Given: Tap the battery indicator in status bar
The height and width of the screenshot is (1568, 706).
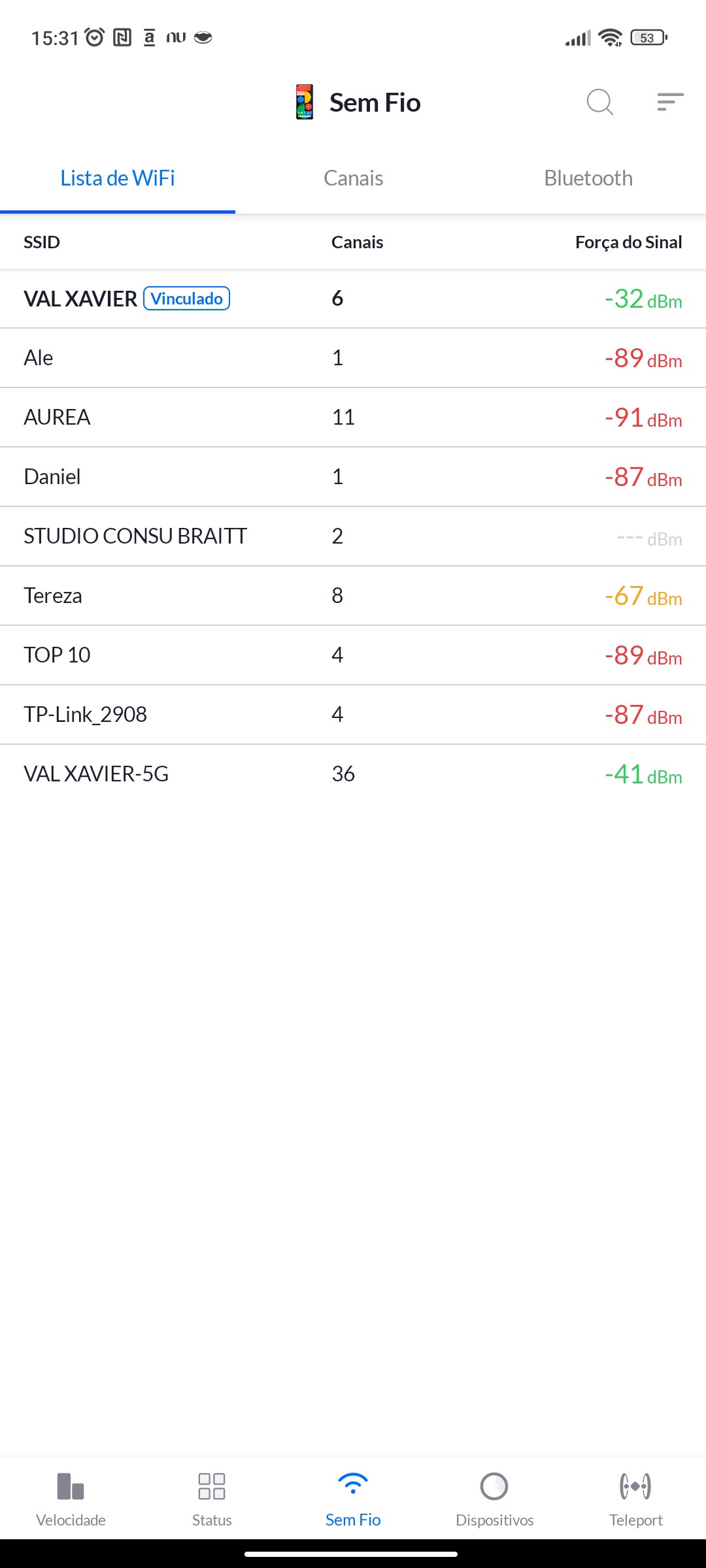Looking at the screenshot, I should pyautogui.click(x=648, y=38).
